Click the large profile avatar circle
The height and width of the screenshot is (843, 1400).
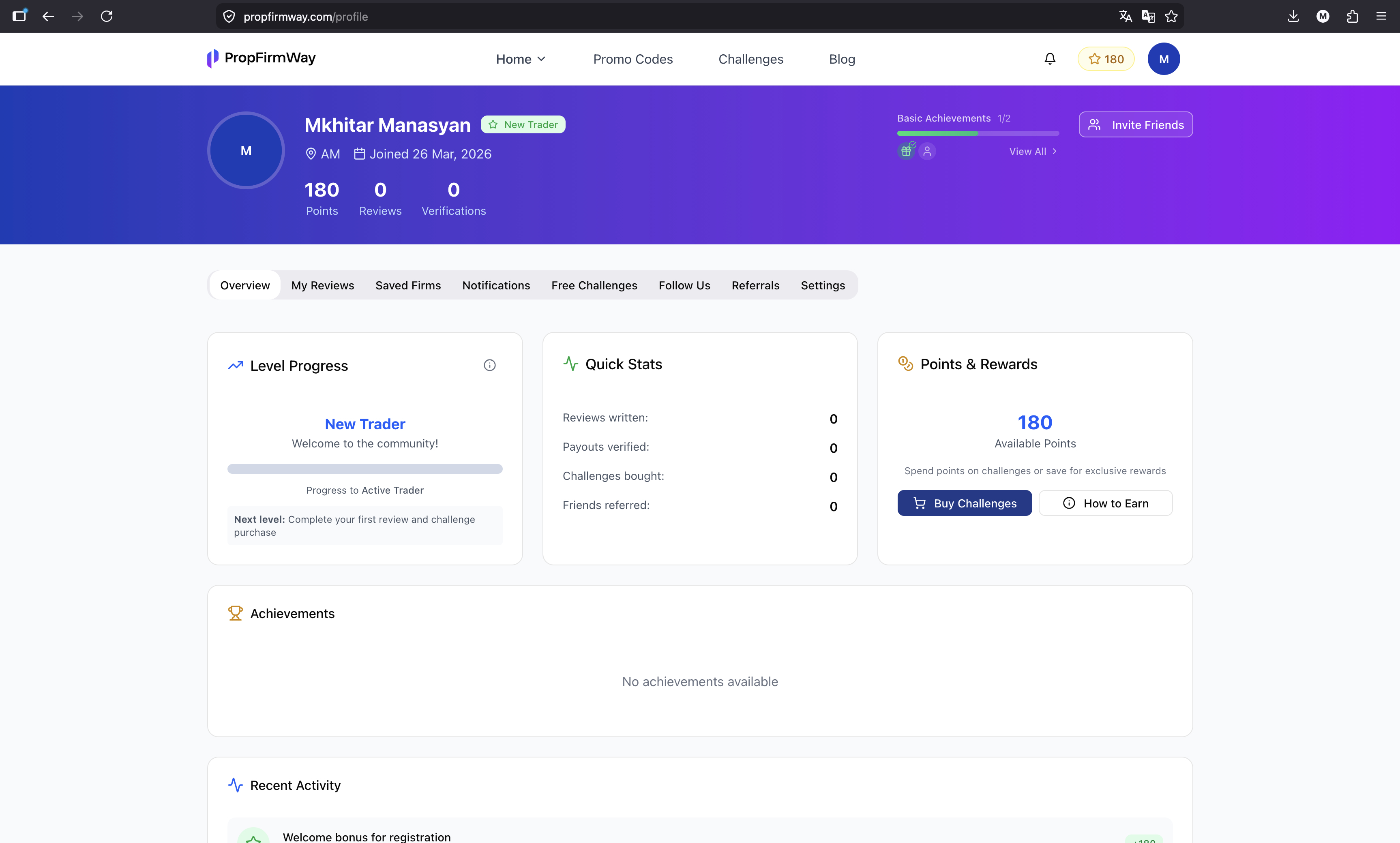pyautogui.click(x=246, y=150)
